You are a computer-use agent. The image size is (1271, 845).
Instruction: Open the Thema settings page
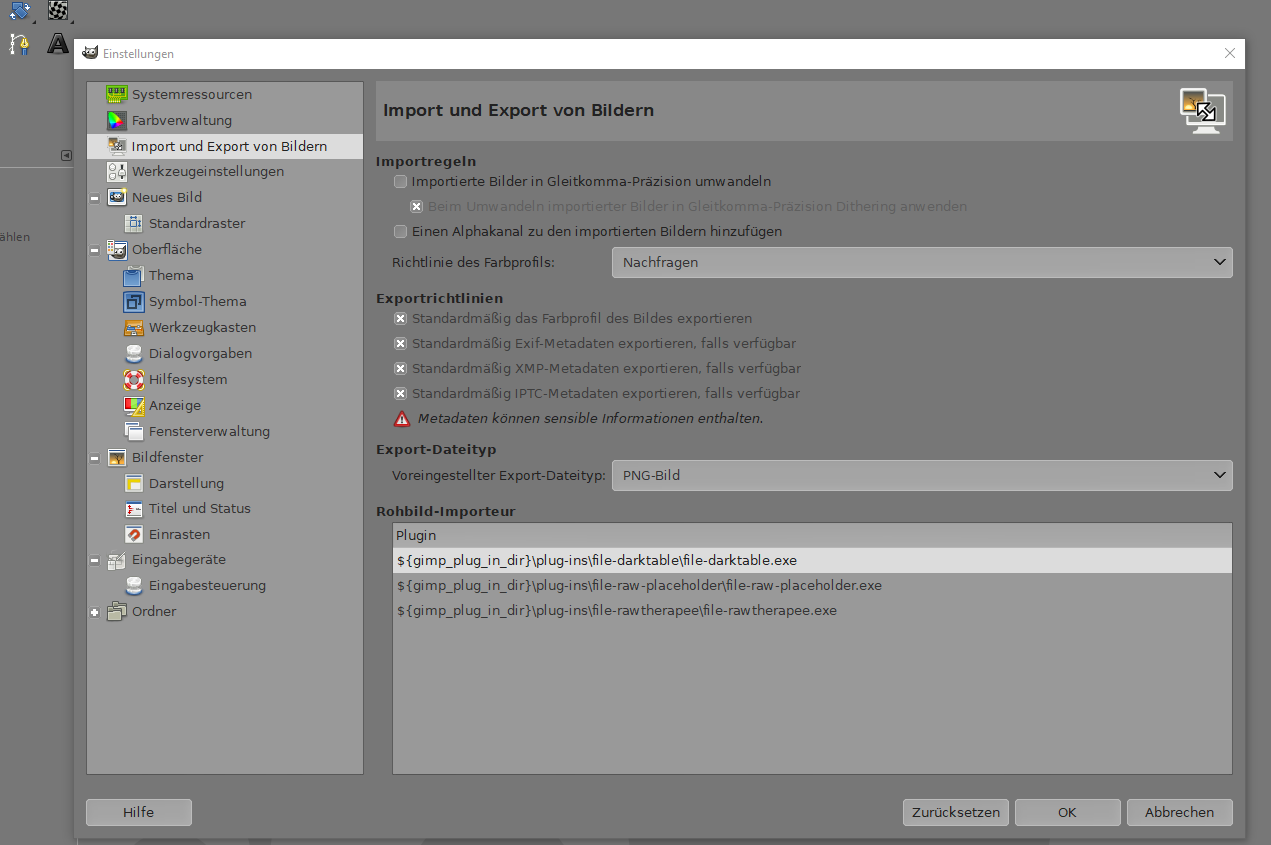click(x=171, y=276)
